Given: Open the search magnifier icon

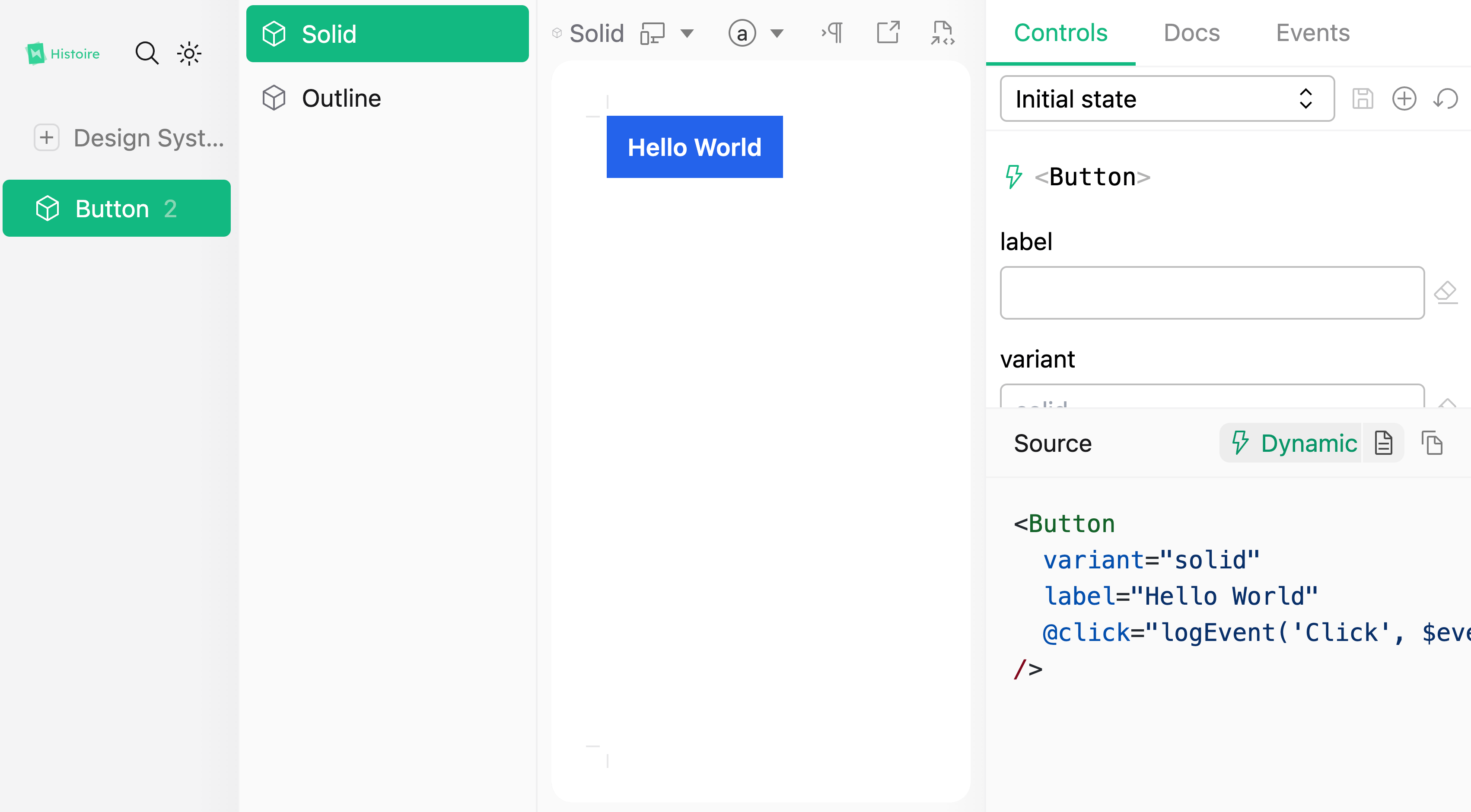Looking at the screenshot, I should point(147,53).
